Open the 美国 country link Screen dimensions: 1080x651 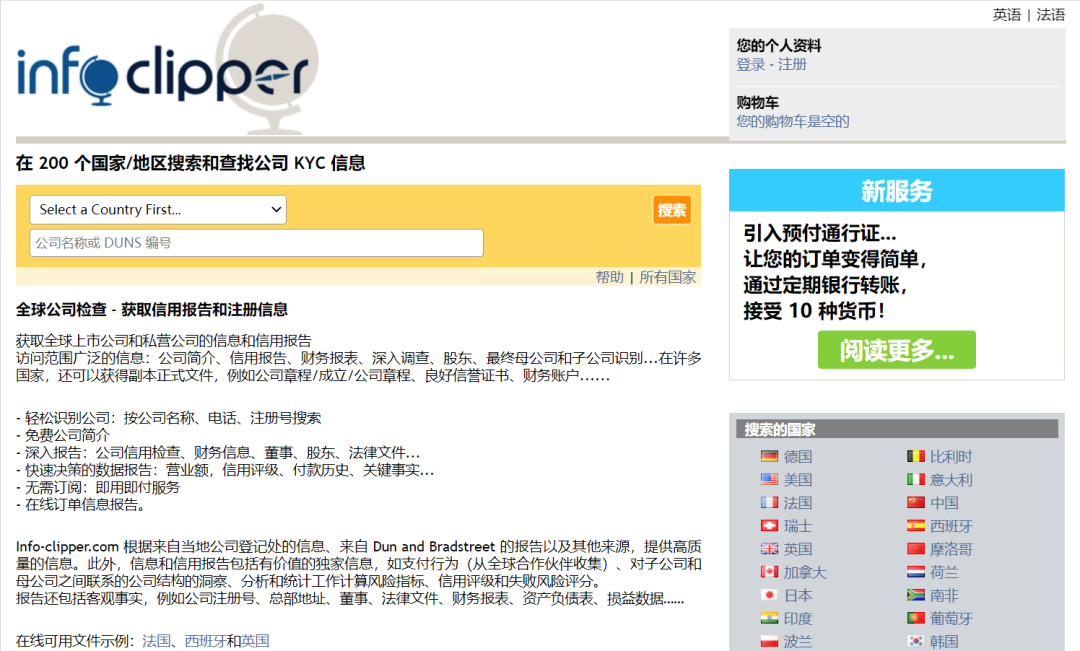798,480
